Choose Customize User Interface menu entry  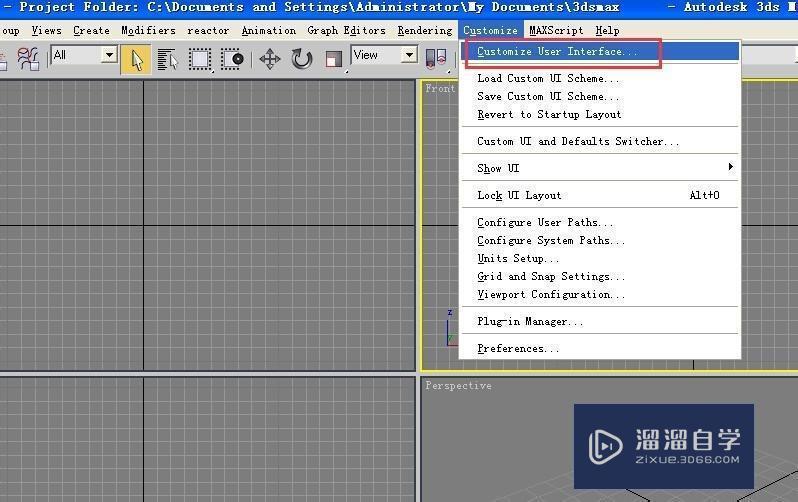601,51
